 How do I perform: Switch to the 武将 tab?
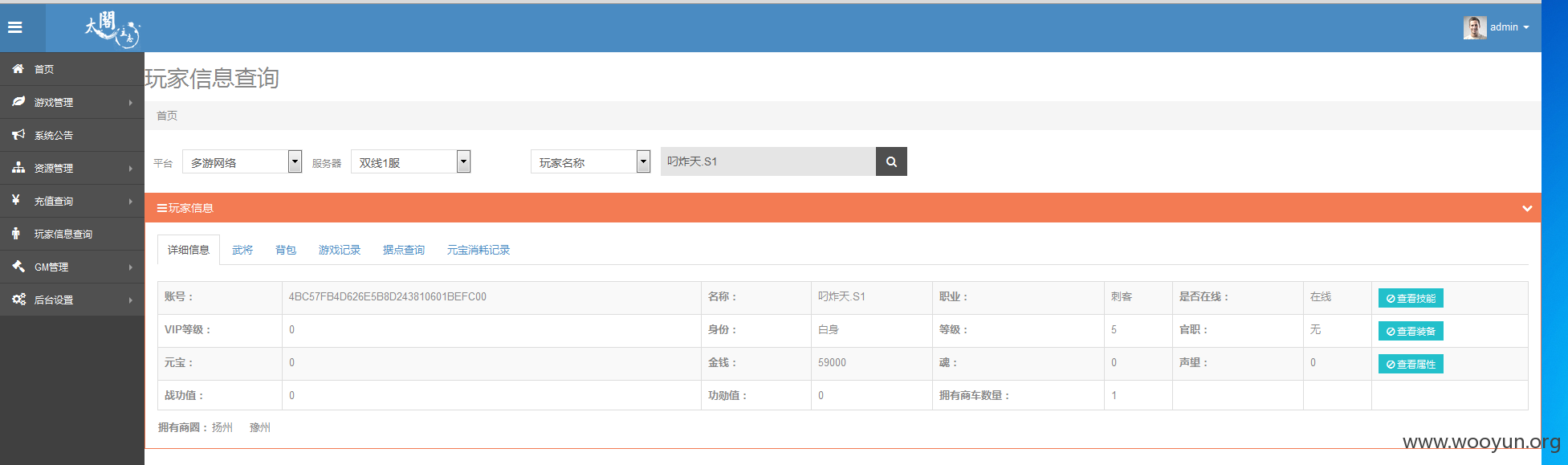pos(242,250)
